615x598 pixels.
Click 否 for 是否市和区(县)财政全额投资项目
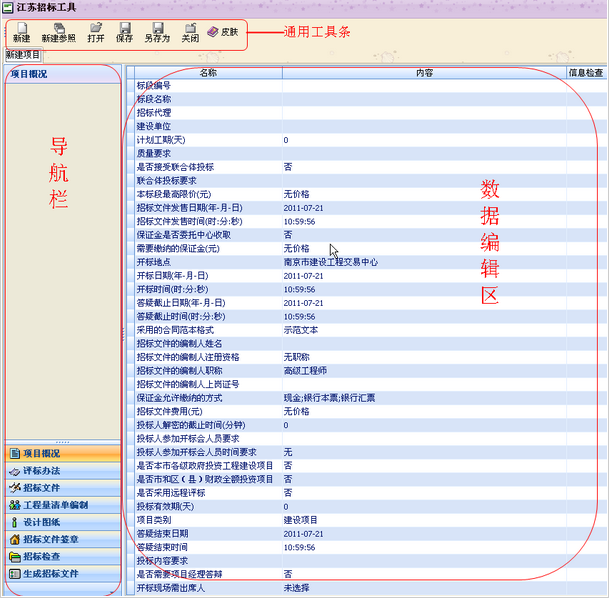click(x=288, y=480)
